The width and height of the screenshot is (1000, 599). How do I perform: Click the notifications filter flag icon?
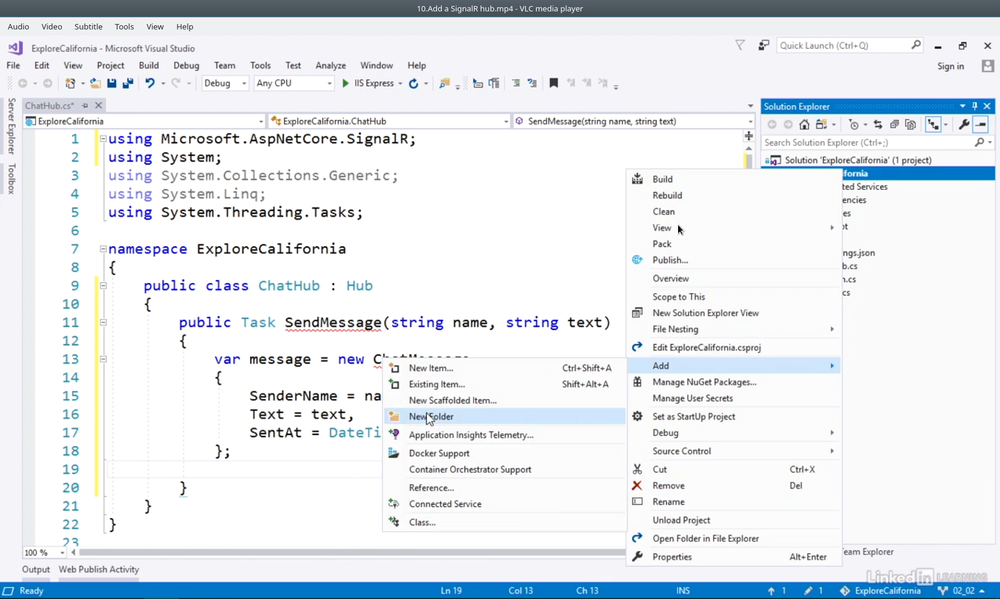[740, 45]
